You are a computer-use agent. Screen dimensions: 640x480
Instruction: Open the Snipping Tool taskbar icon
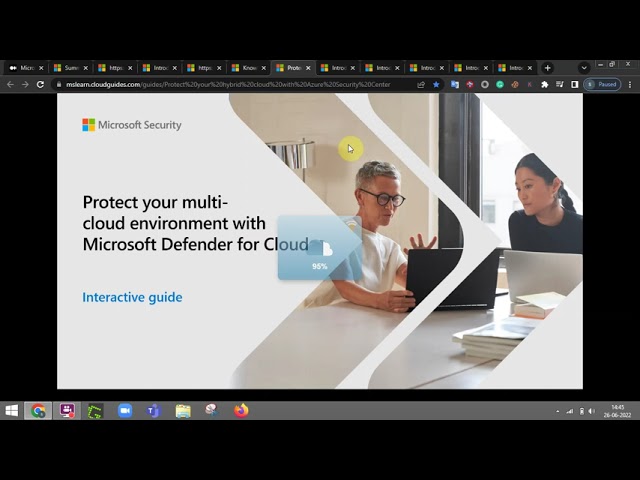(212, 411)
